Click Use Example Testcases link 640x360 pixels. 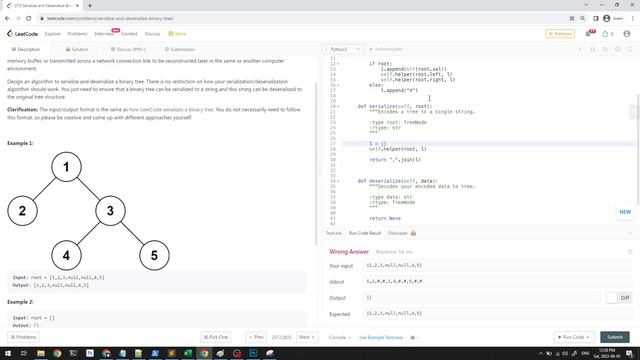click(x=381, y=338)
